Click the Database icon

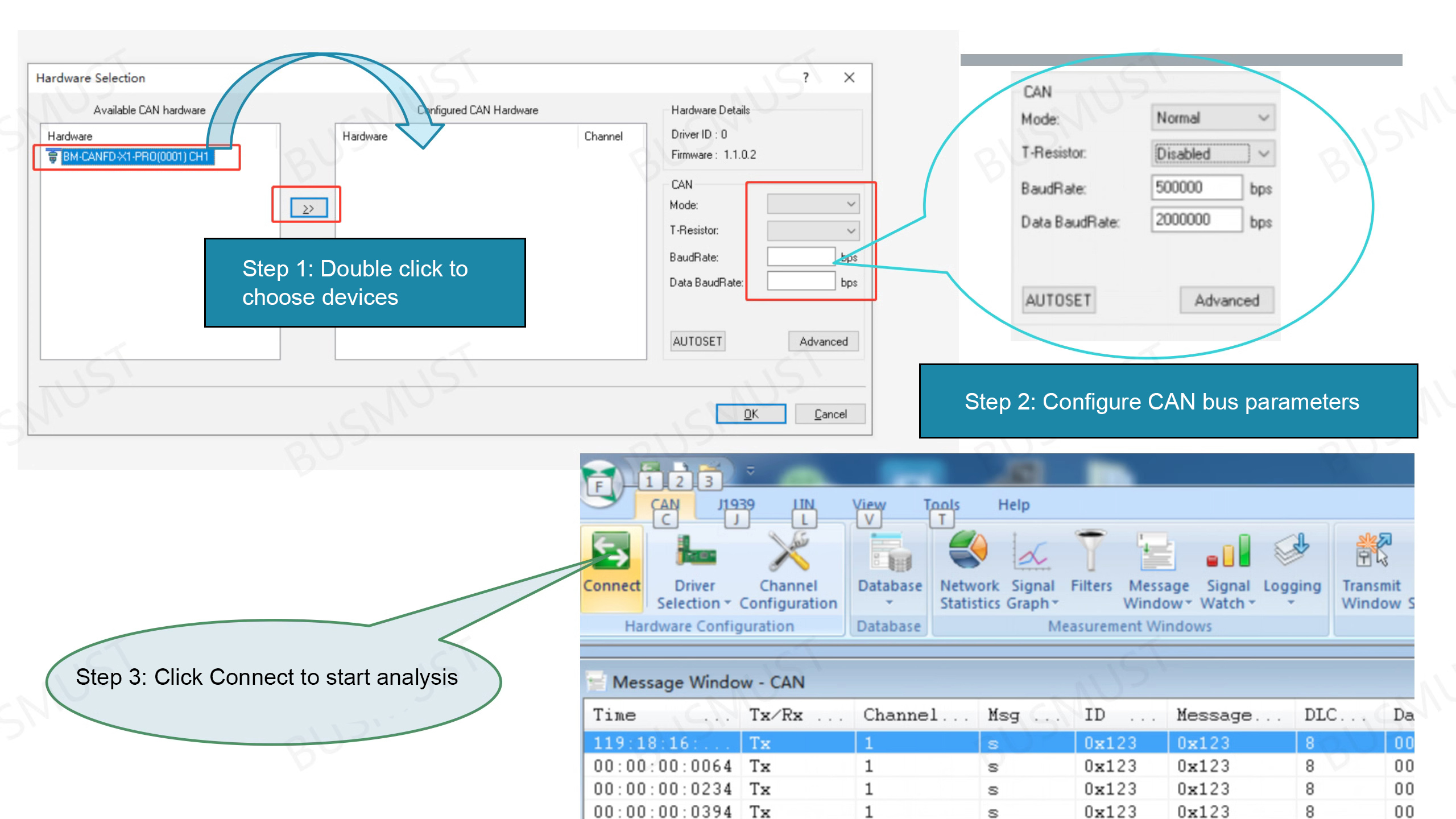click(x=890, y=553)
